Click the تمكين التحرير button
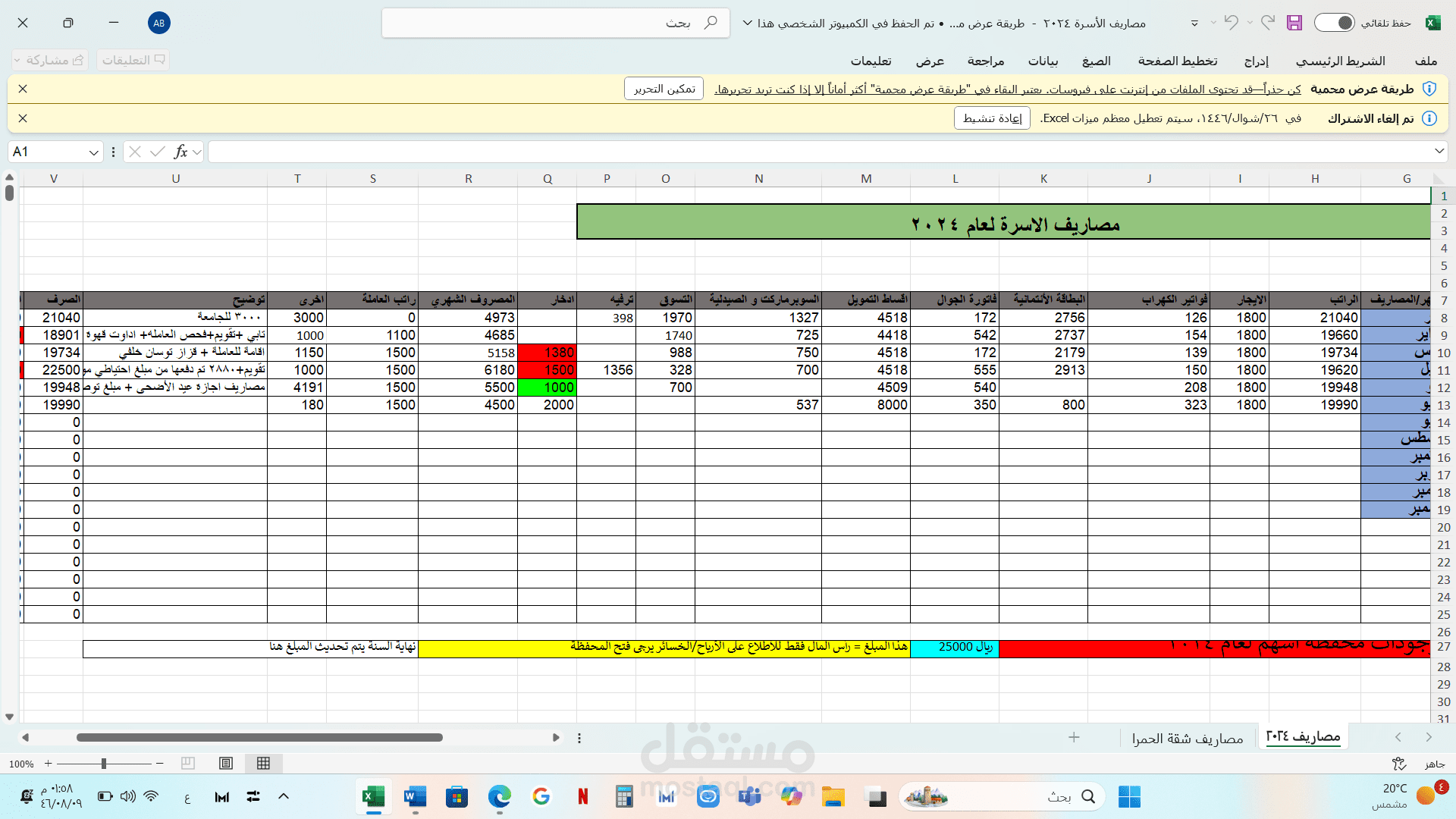Screen dimensions: 1456x819 (x=664, y=89)
